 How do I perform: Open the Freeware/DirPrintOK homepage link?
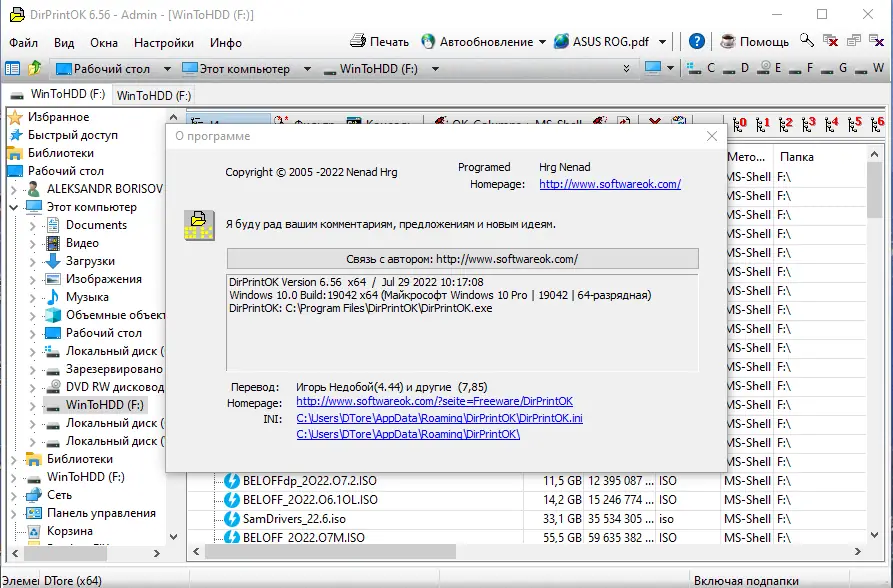click(435, 401)
